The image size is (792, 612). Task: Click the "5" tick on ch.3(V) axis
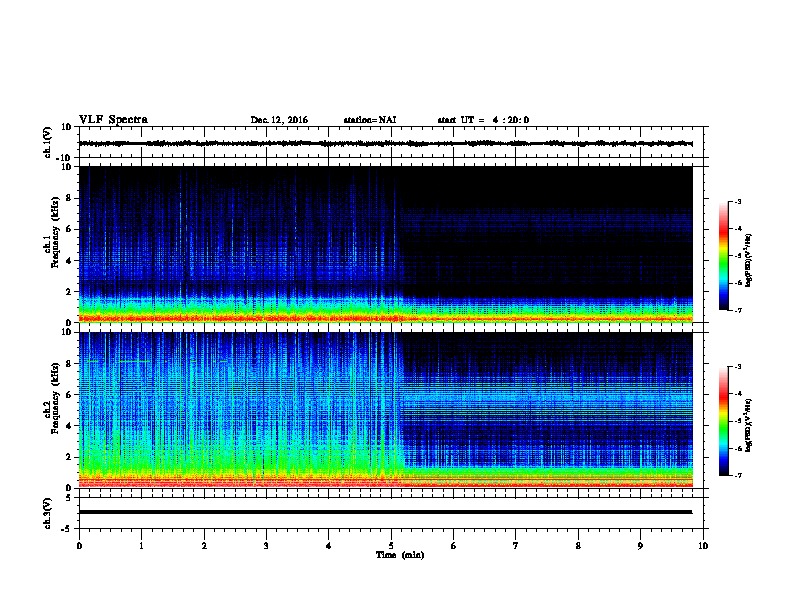coord(69,498)
